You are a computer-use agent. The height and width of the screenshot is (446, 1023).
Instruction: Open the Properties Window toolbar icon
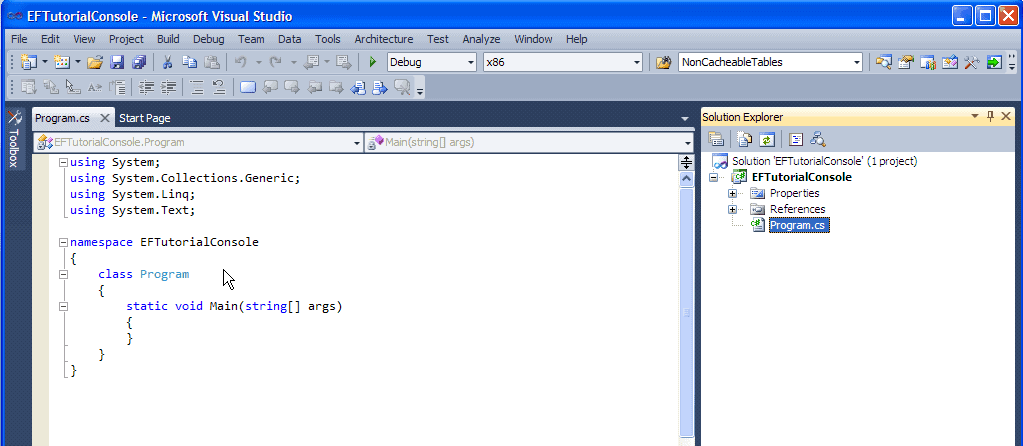pos(906,62)
